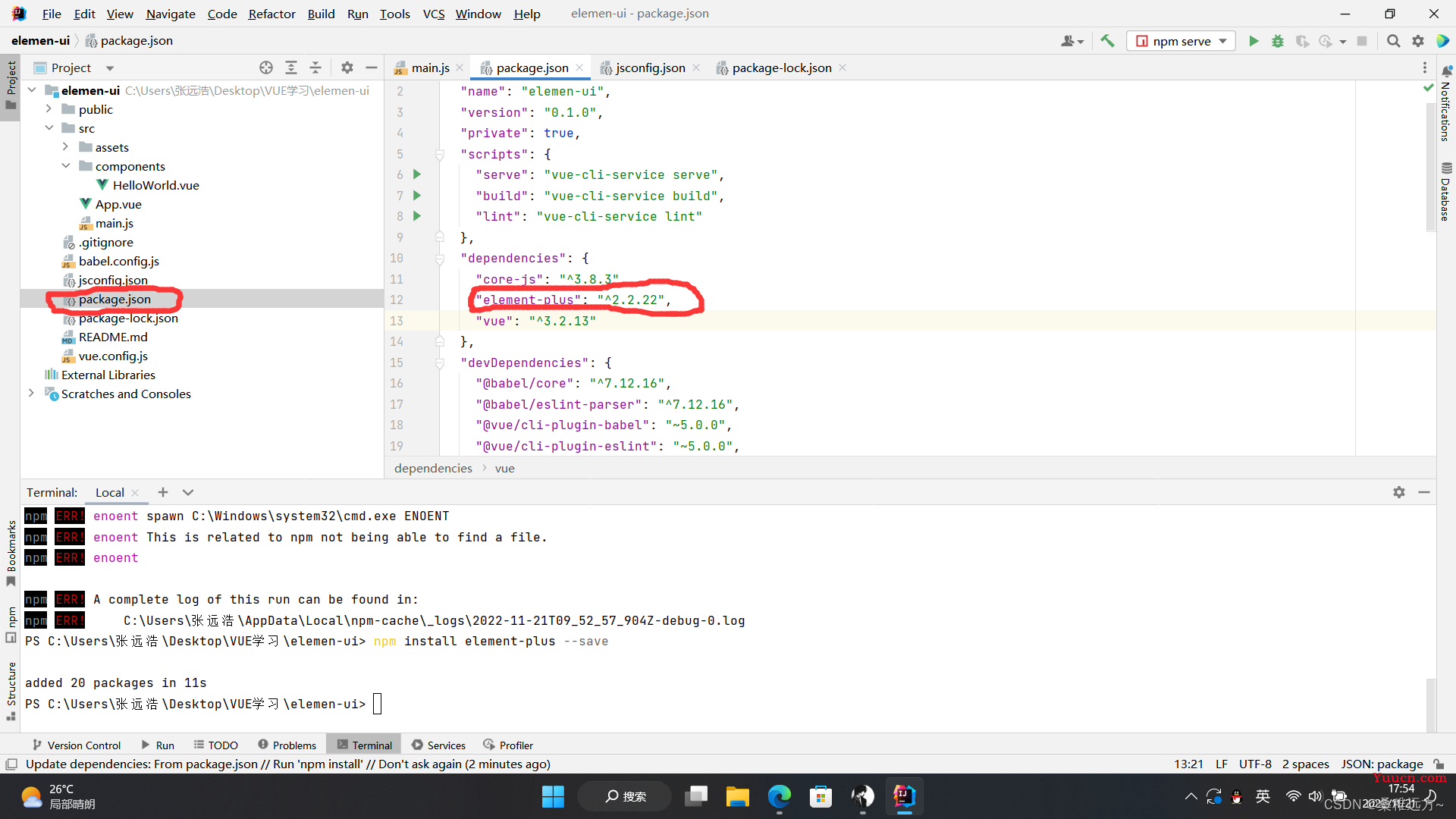Select the jsconfig.json tab
This screenshot has width=1456, height=819.
[649, 67]
